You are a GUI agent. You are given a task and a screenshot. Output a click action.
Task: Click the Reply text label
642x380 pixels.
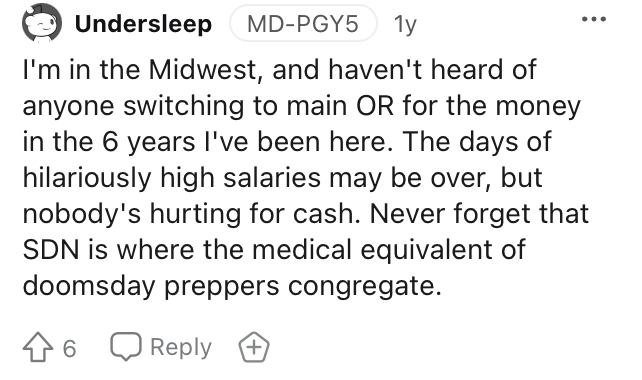(x=181, y=348)
